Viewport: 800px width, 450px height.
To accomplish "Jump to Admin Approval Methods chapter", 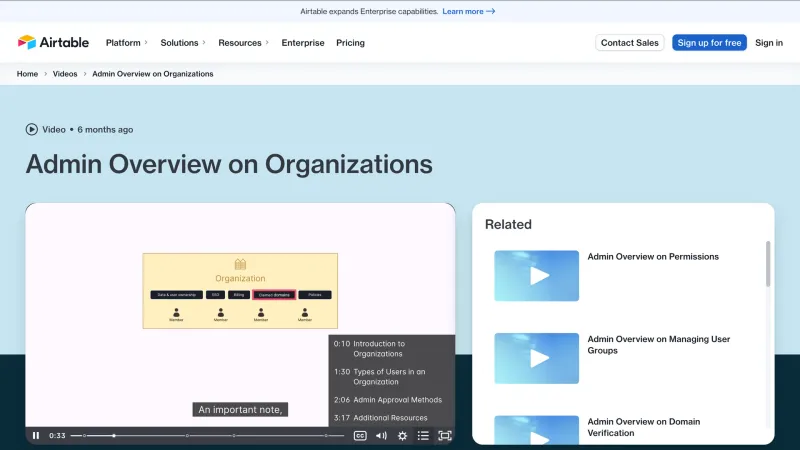I will click(391, 400).
